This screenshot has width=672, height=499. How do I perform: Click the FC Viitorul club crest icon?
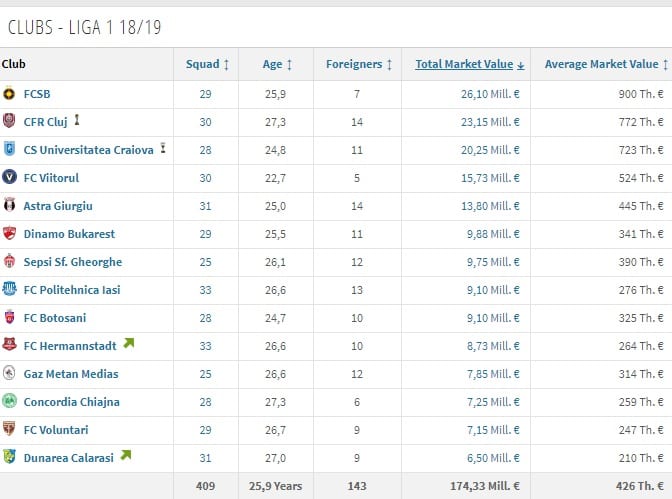click(x=9, y=178)
